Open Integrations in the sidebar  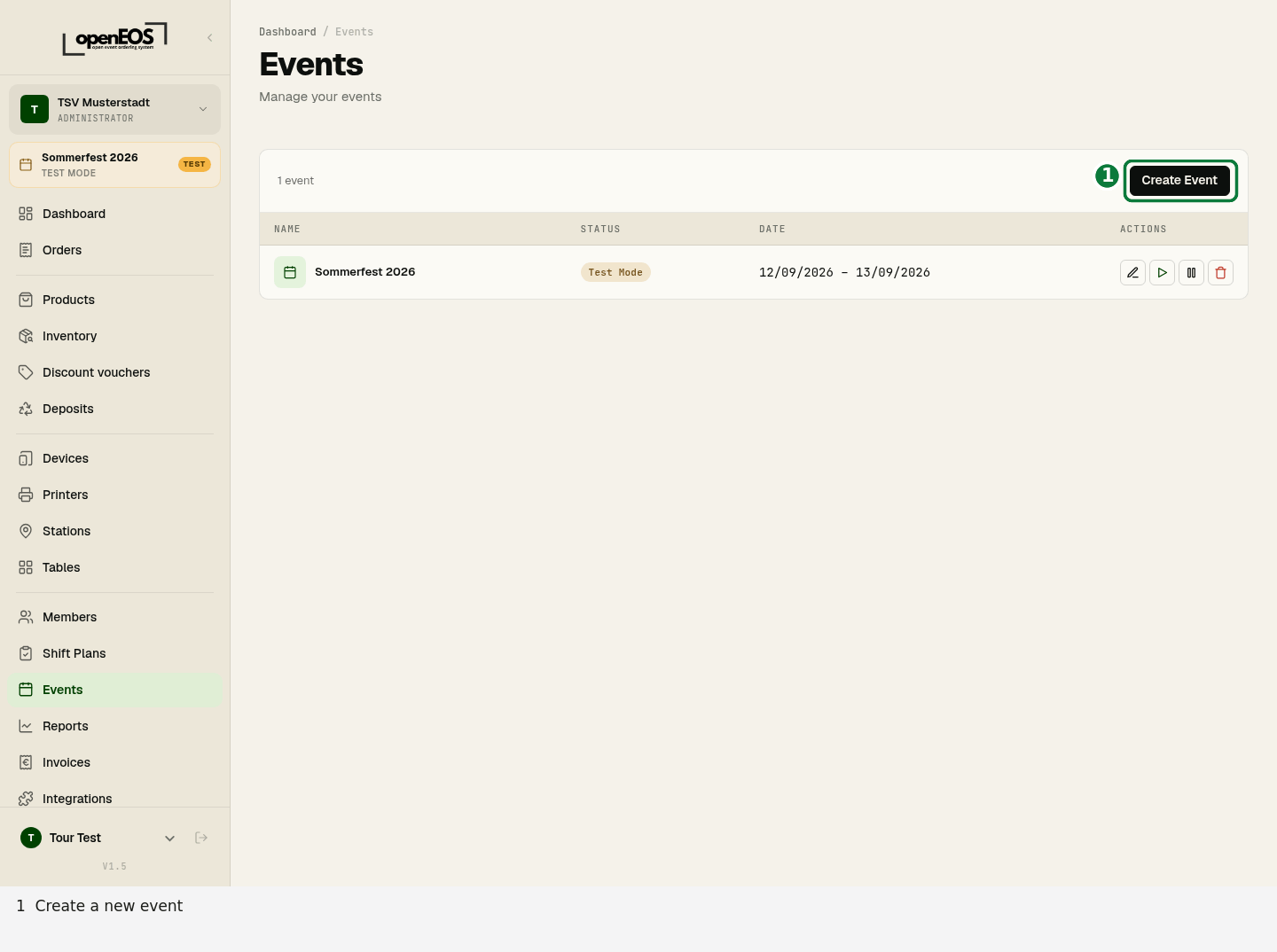click(x=114, y=798)
